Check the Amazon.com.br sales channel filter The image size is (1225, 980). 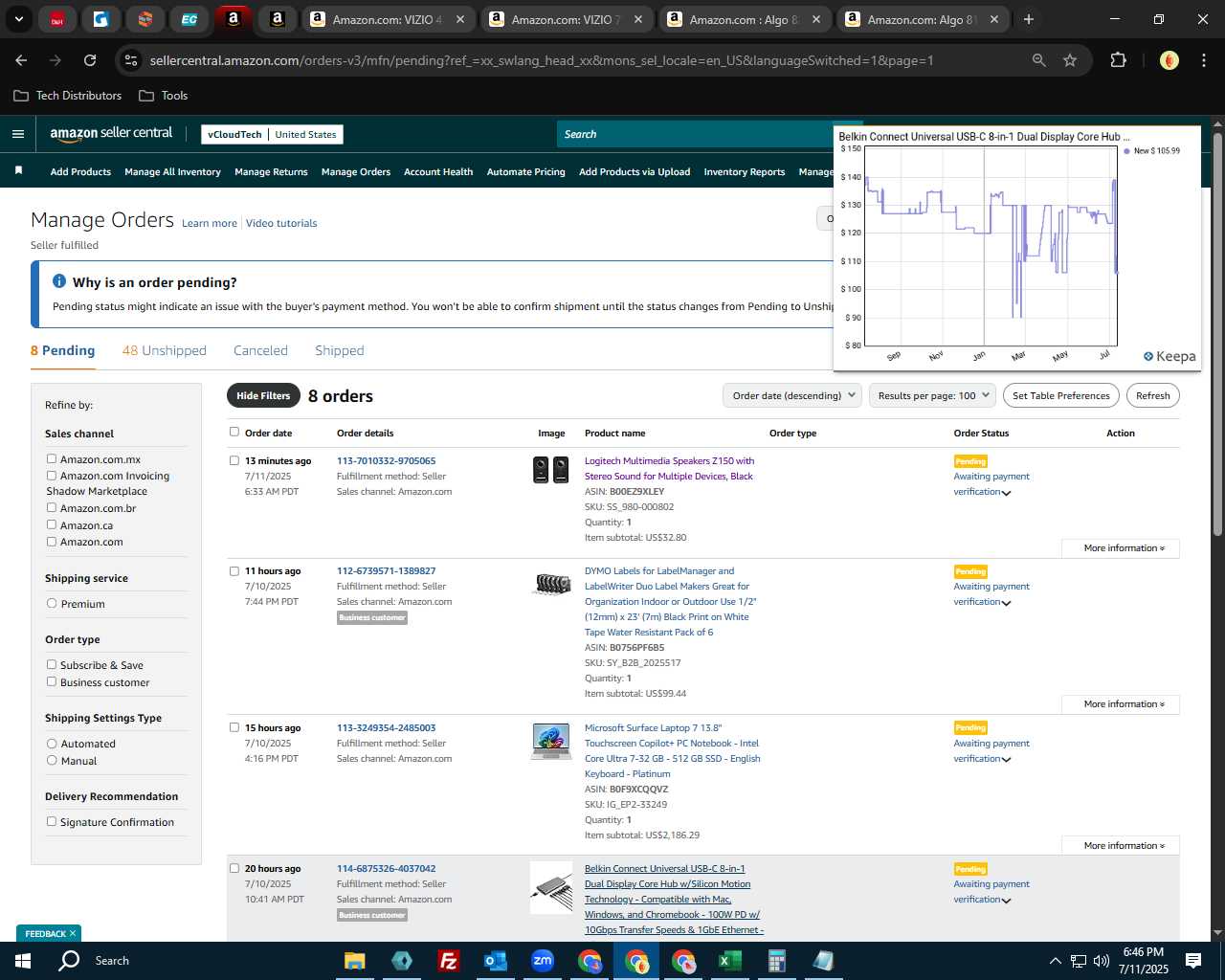52,507
